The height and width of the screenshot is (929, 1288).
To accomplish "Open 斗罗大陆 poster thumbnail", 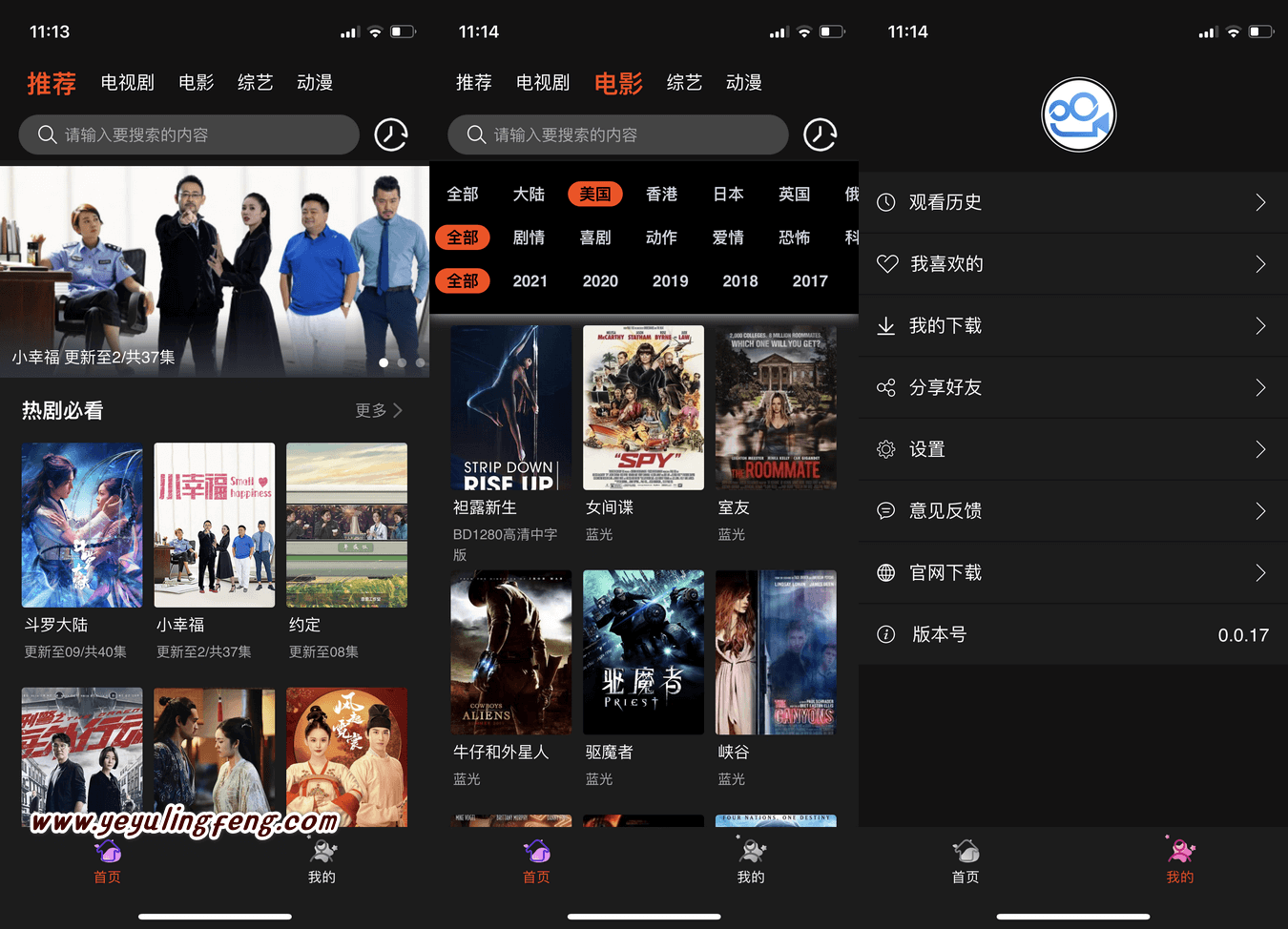I will (x=82, y=526).
